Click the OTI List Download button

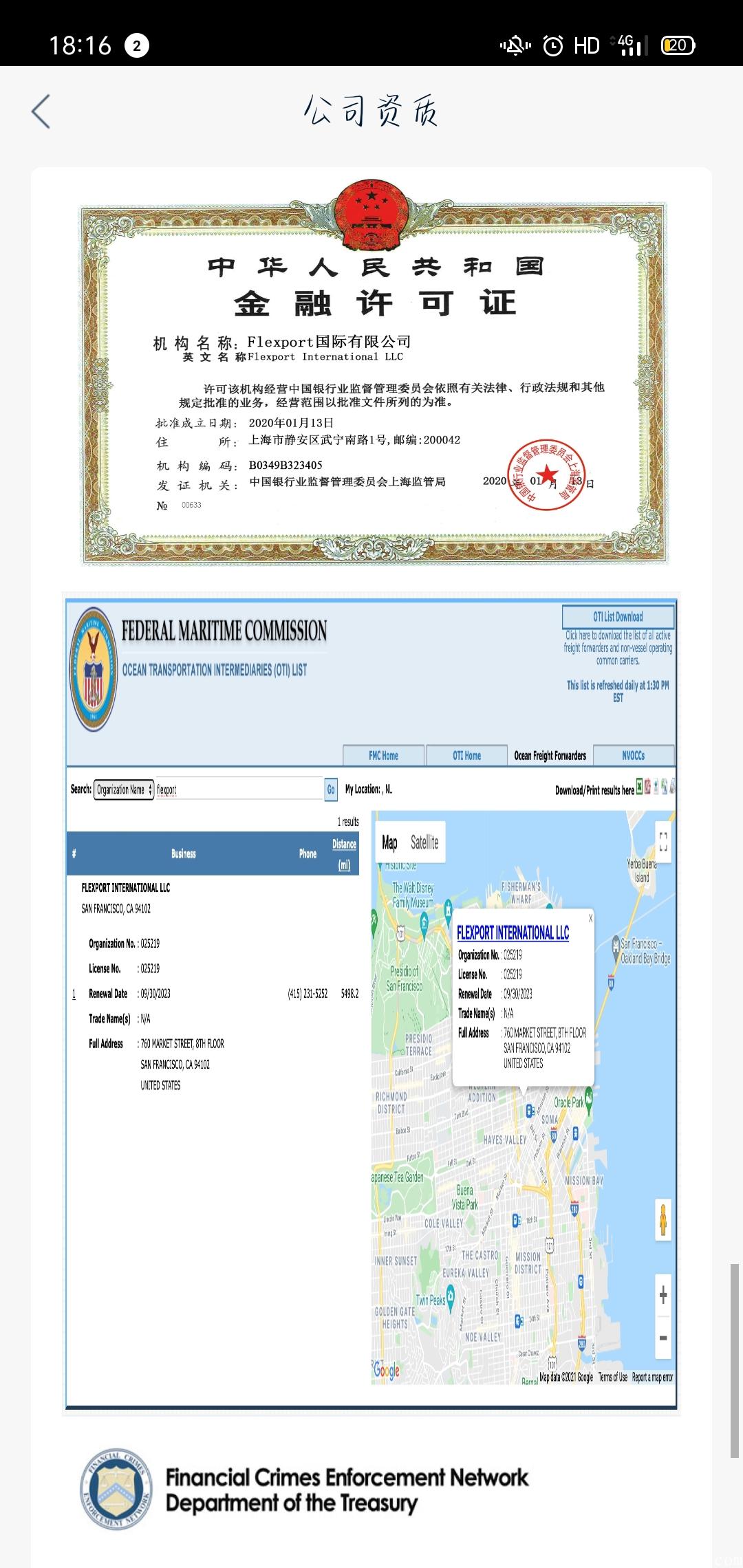pos(618,616)
